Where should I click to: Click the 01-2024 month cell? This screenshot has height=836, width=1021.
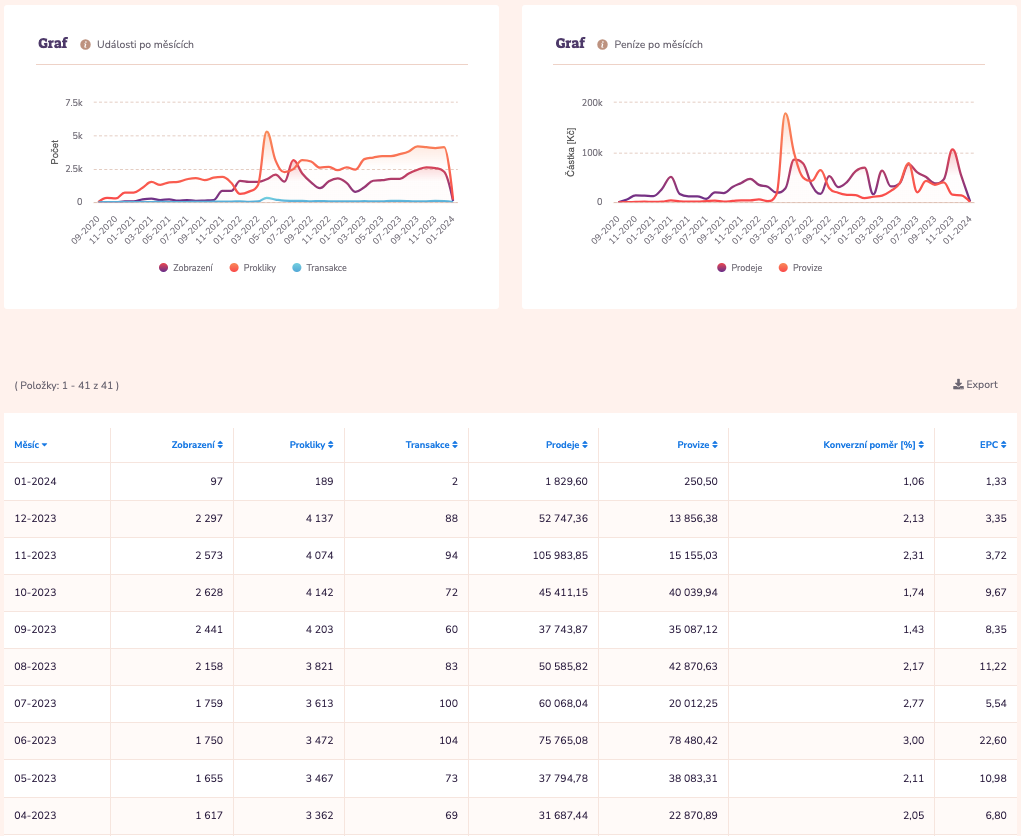tap(35, 481)
